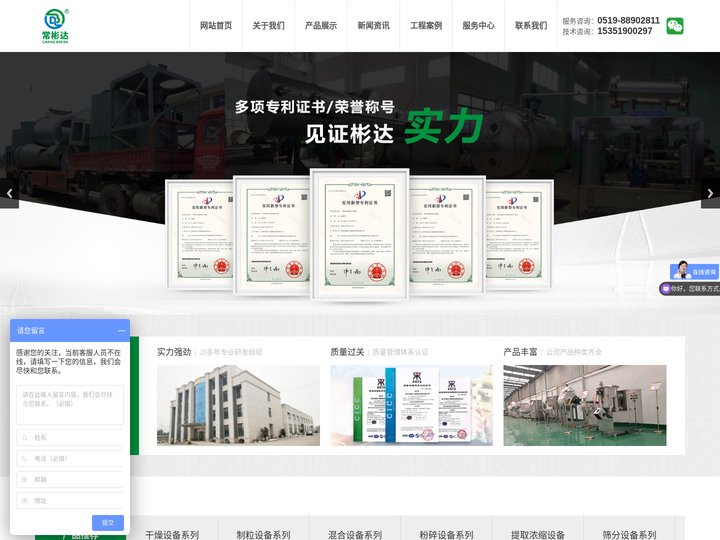The width and height of the screenshot is (720, 540).
Task: Click the 地址 address input field
Action: 70,501
